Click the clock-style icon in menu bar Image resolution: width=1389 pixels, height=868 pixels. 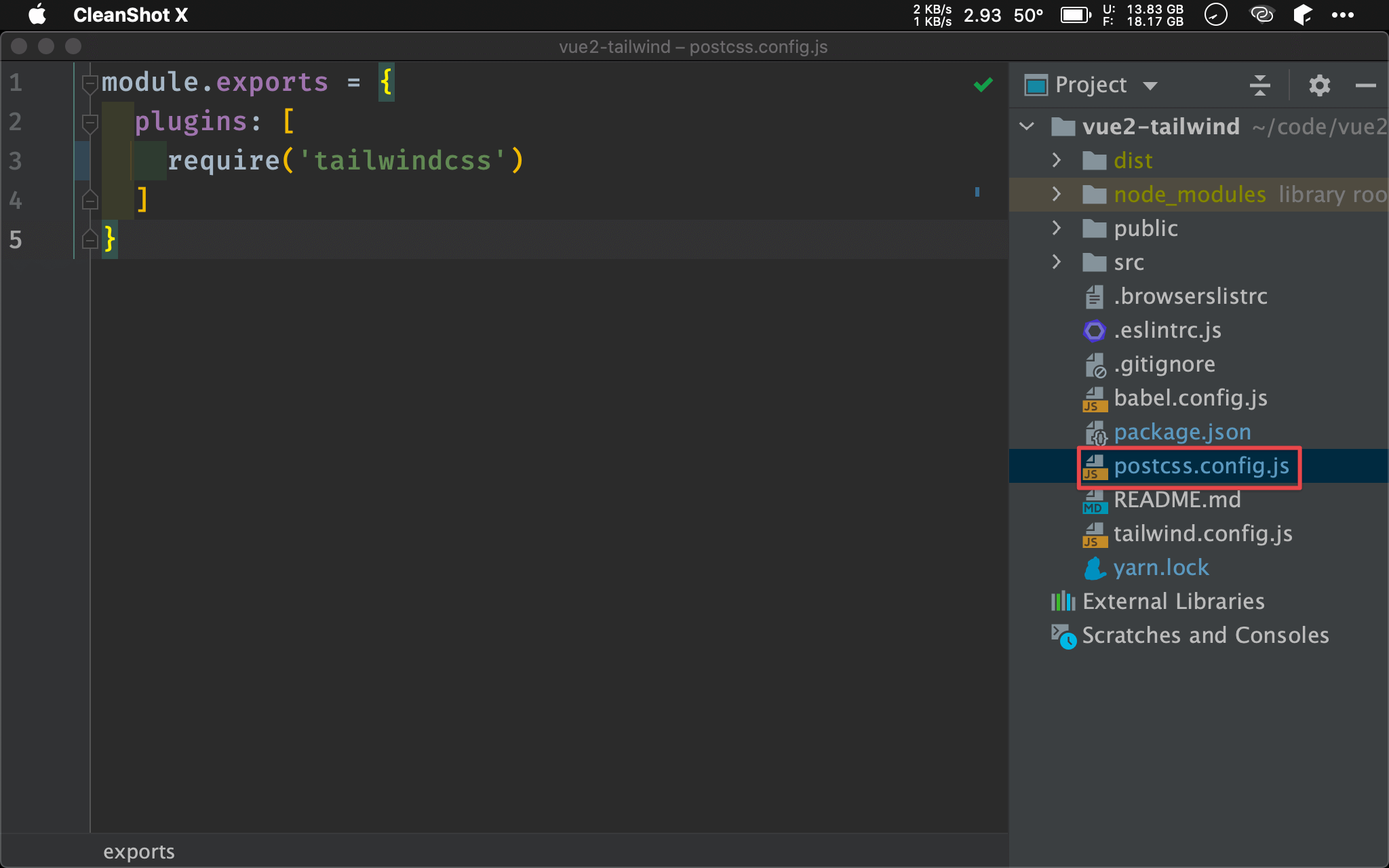(x=1215, y=15)
